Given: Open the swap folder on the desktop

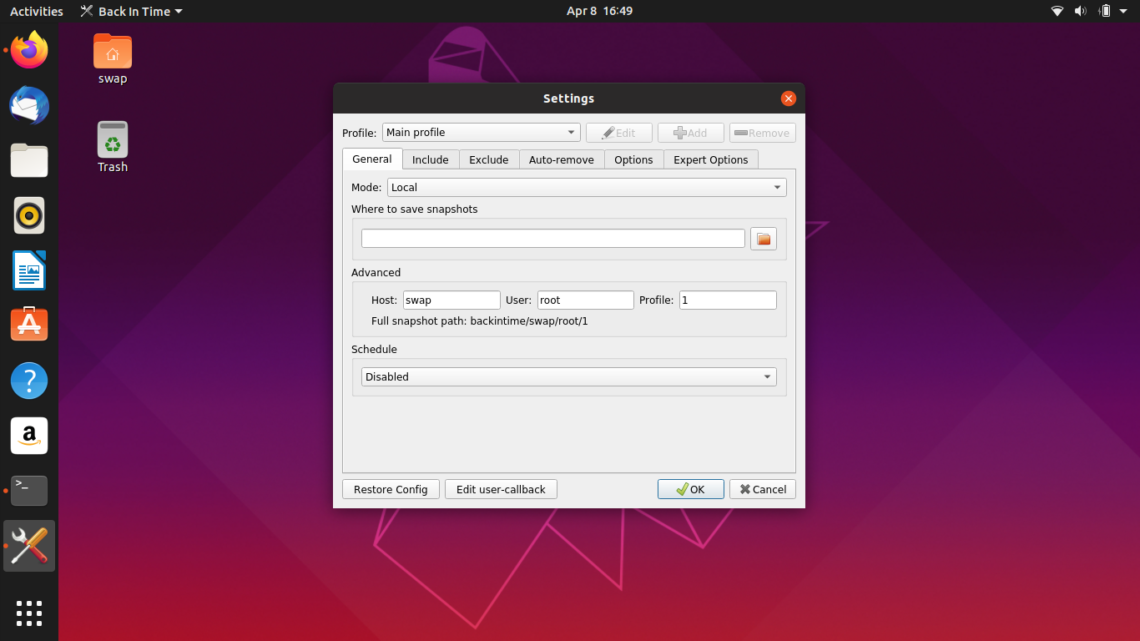Looking at the screenshot, I should point(111,50).
